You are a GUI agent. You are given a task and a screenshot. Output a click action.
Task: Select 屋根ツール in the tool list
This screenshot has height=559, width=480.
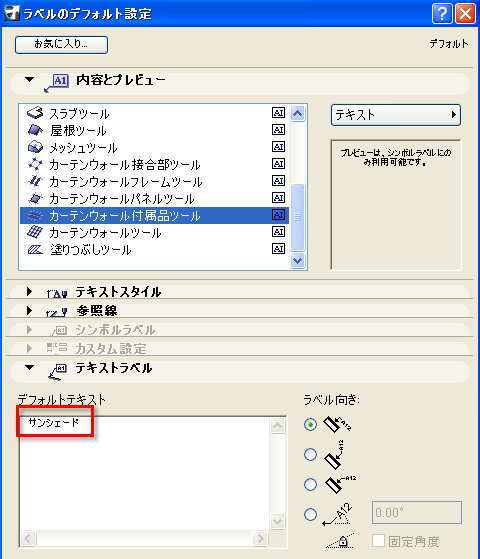[x=154, y=130]
